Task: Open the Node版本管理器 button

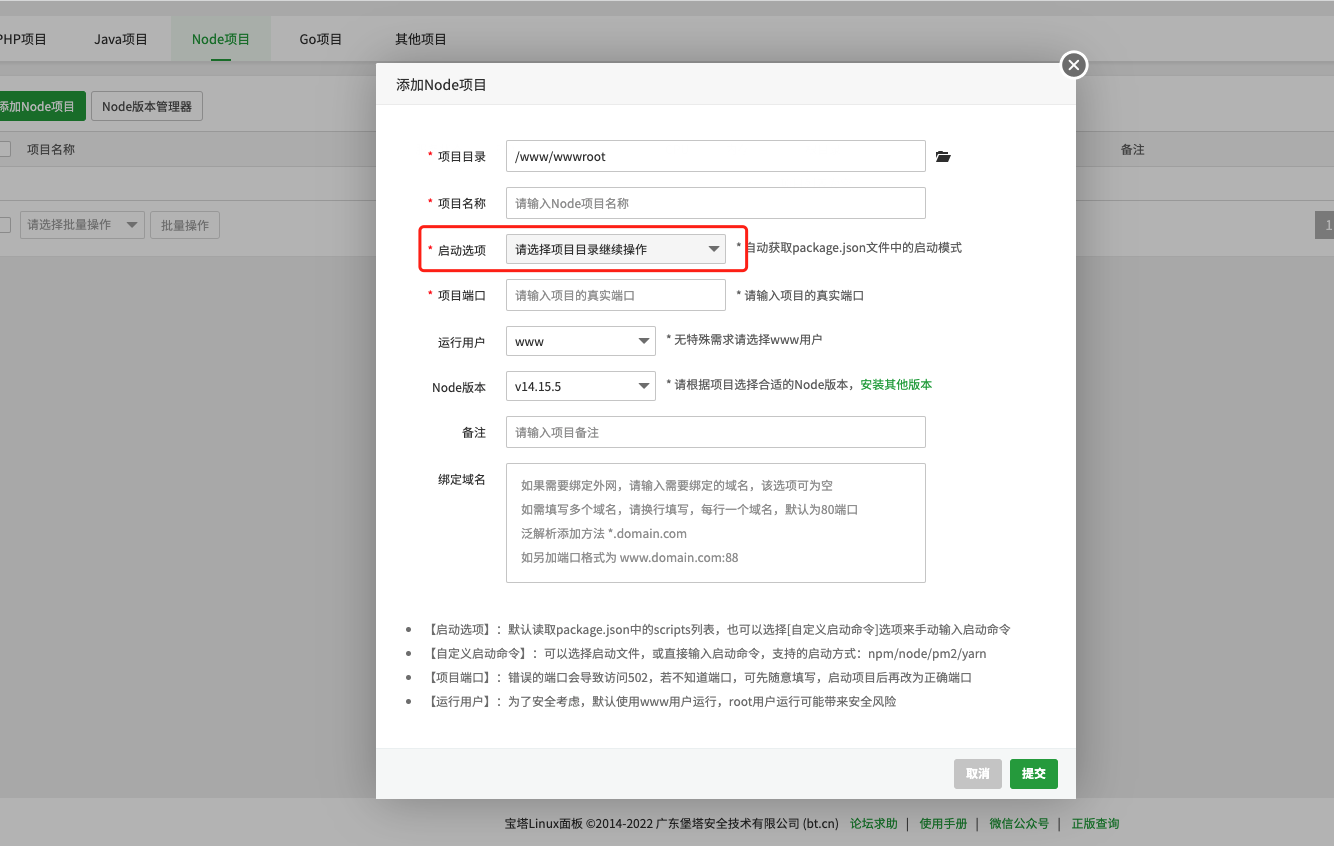Action: [147, 106]
